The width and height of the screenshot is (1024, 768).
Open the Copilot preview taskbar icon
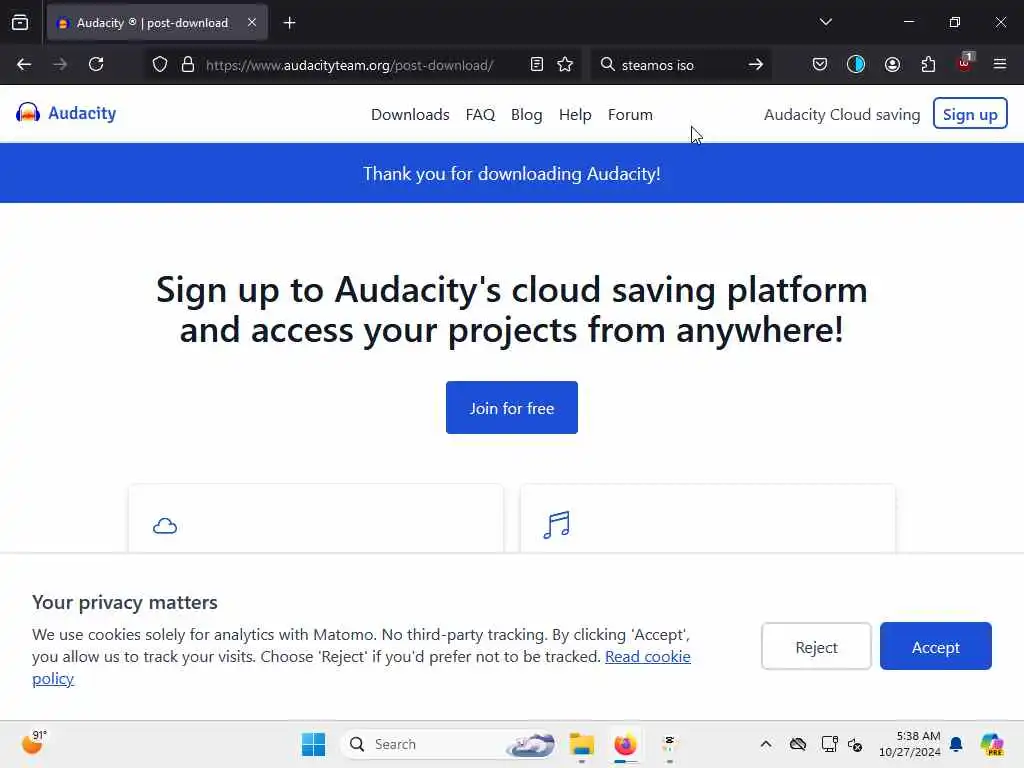992,744
